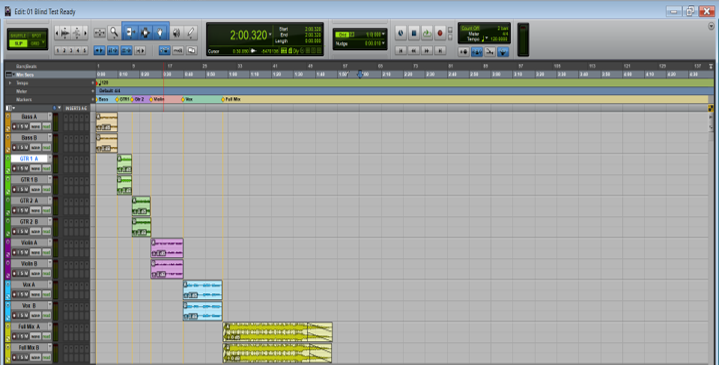This screenshot has height=365, width=719.
Task: Select zoom preset 1
Action: pos(58,50)
